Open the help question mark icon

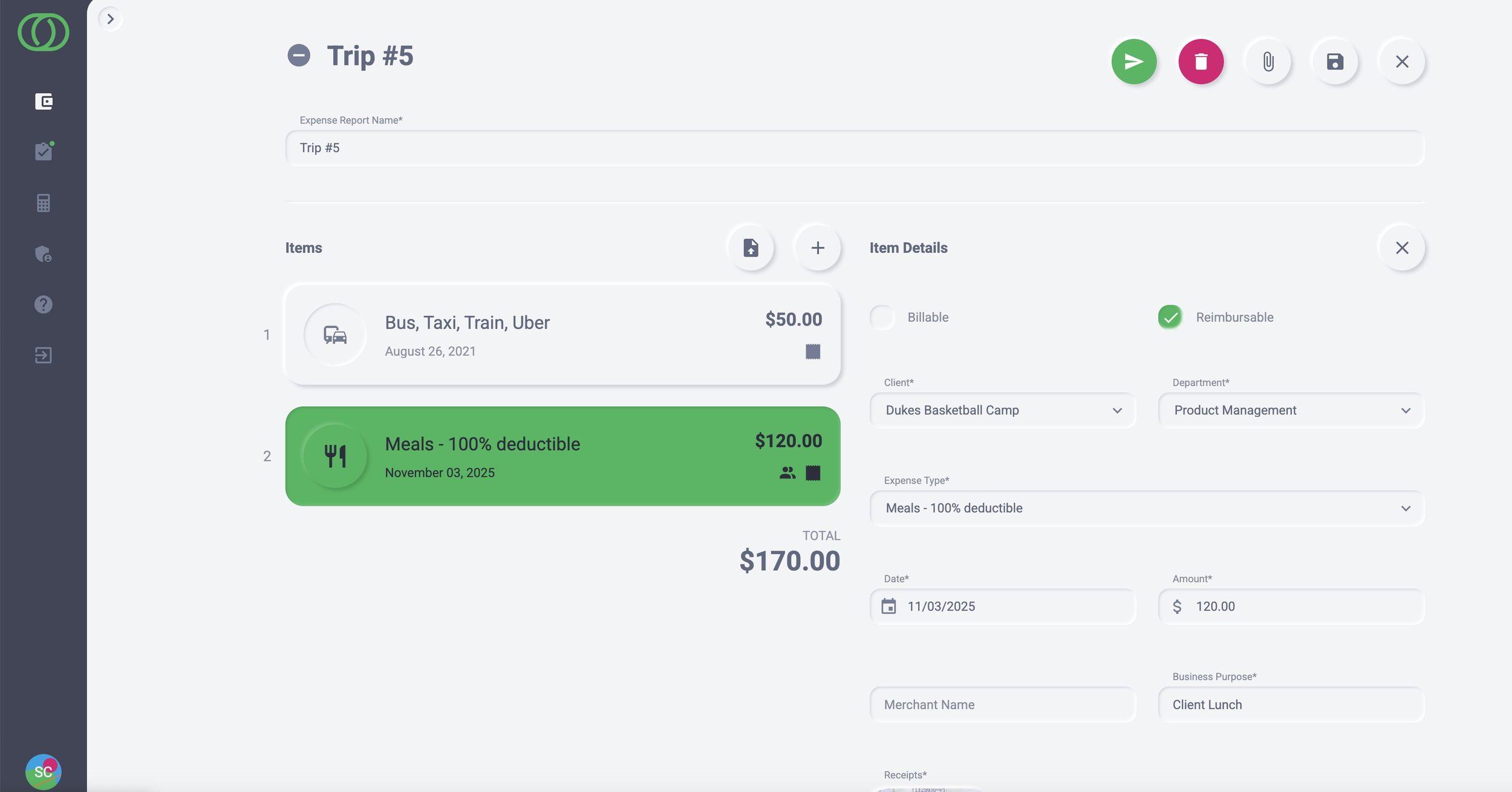[x=44, y=304]
